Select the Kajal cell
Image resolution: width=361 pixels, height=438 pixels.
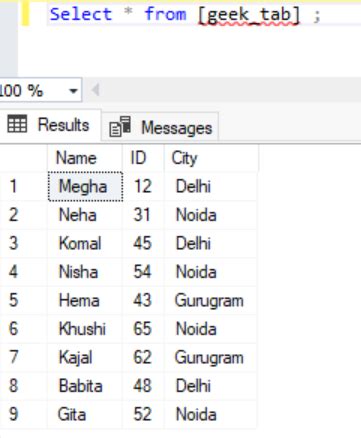tap(85, 358)
